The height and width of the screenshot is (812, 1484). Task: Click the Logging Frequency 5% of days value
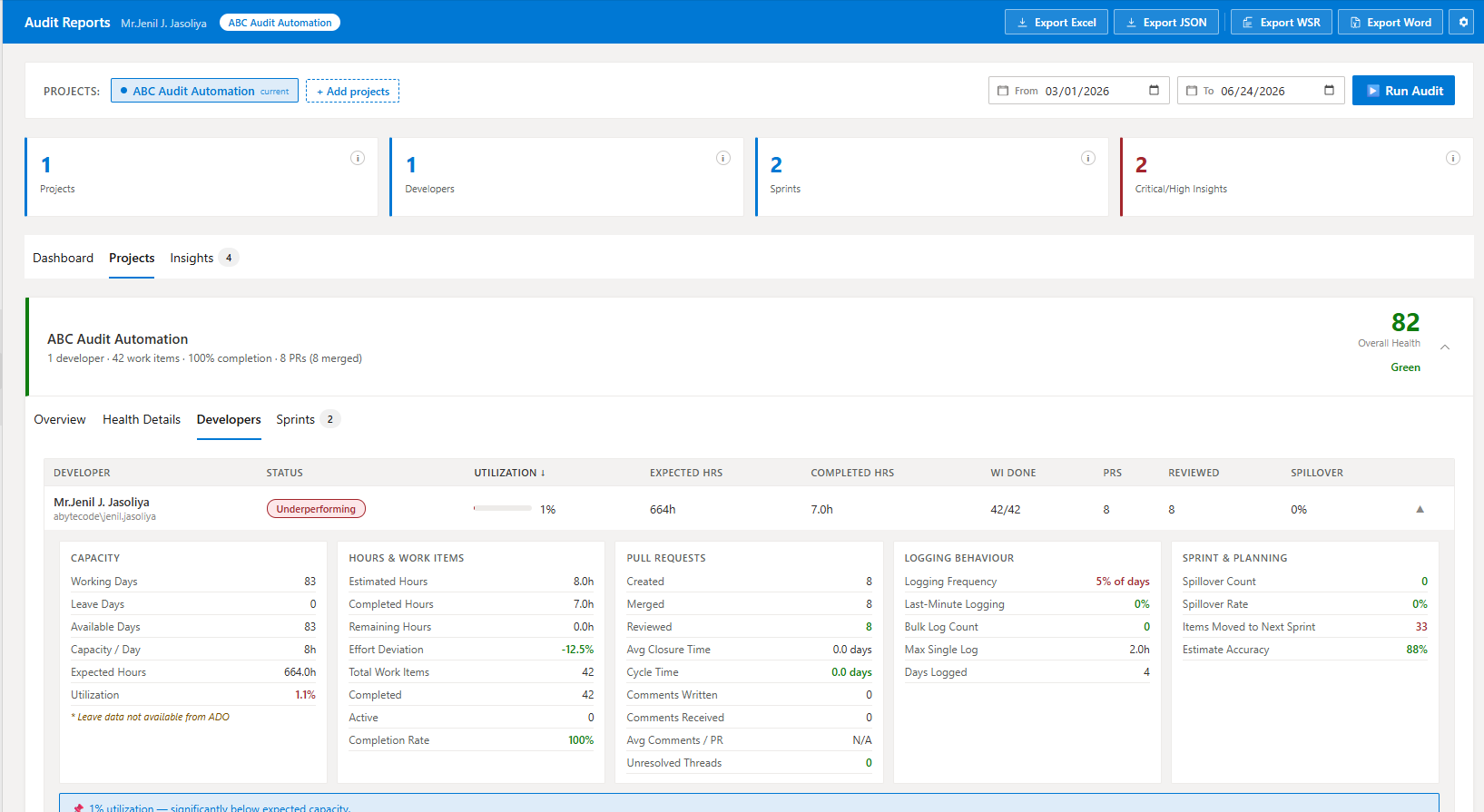point(1123,582)
